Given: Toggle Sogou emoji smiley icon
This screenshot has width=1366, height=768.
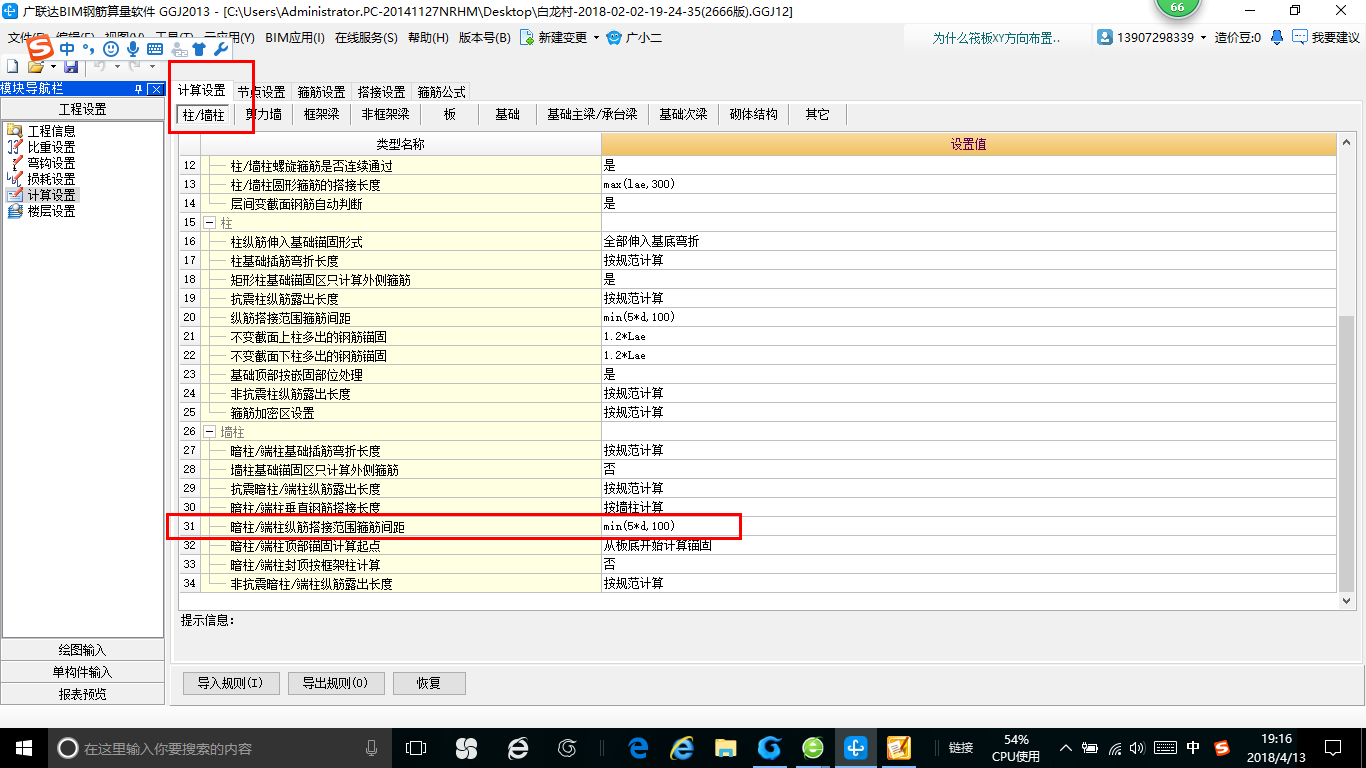Looking at the screenshot, I should [x=112, y=48].
